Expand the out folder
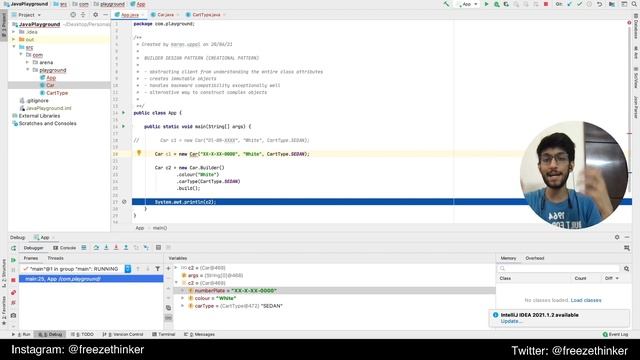640x360 pixels. click(14, 40)
